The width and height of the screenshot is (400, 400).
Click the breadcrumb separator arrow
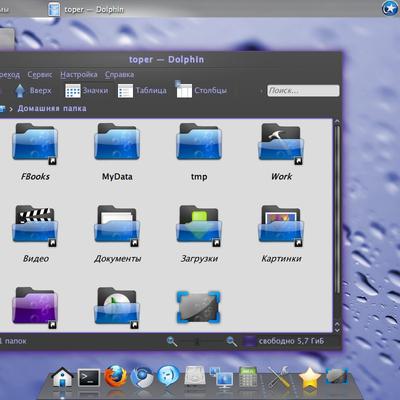point(11,109)
